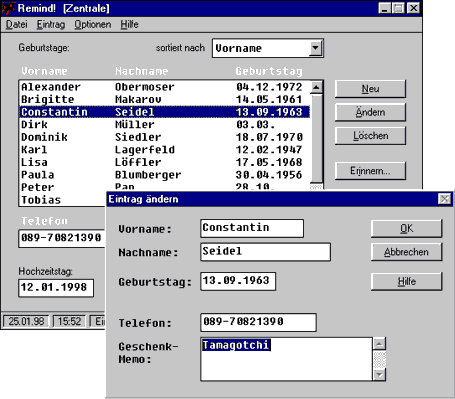455x399 pixels.
Task: Open the Hilfe menu
Action: click(129, 24)
